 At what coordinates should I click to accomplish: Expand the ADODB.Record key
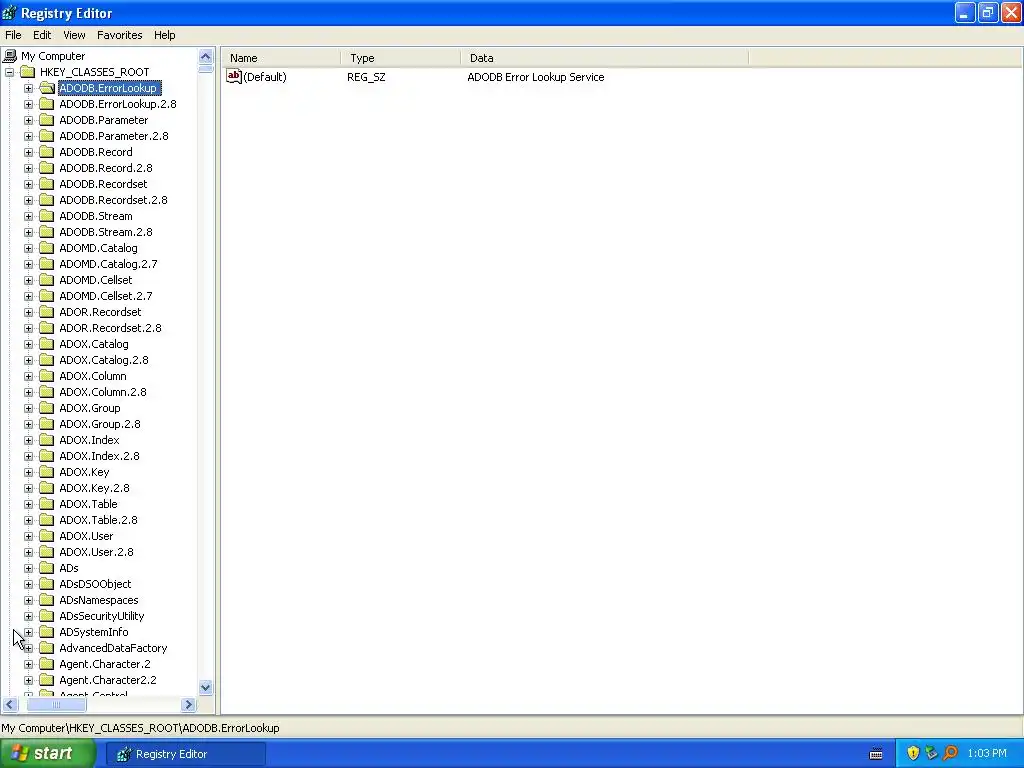coord(28,152)
